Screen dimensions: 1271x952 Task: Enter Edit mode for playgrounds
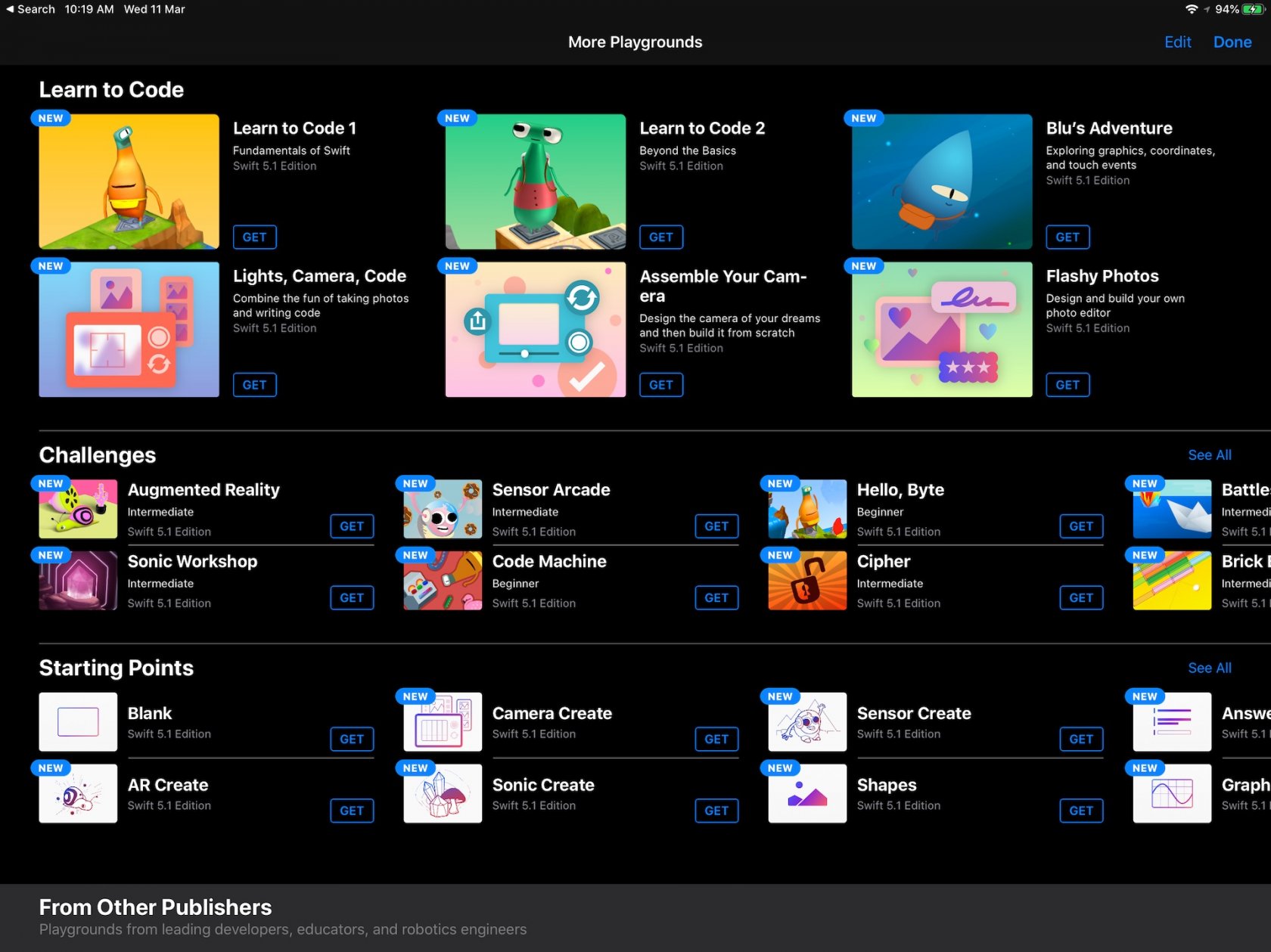1177,42
